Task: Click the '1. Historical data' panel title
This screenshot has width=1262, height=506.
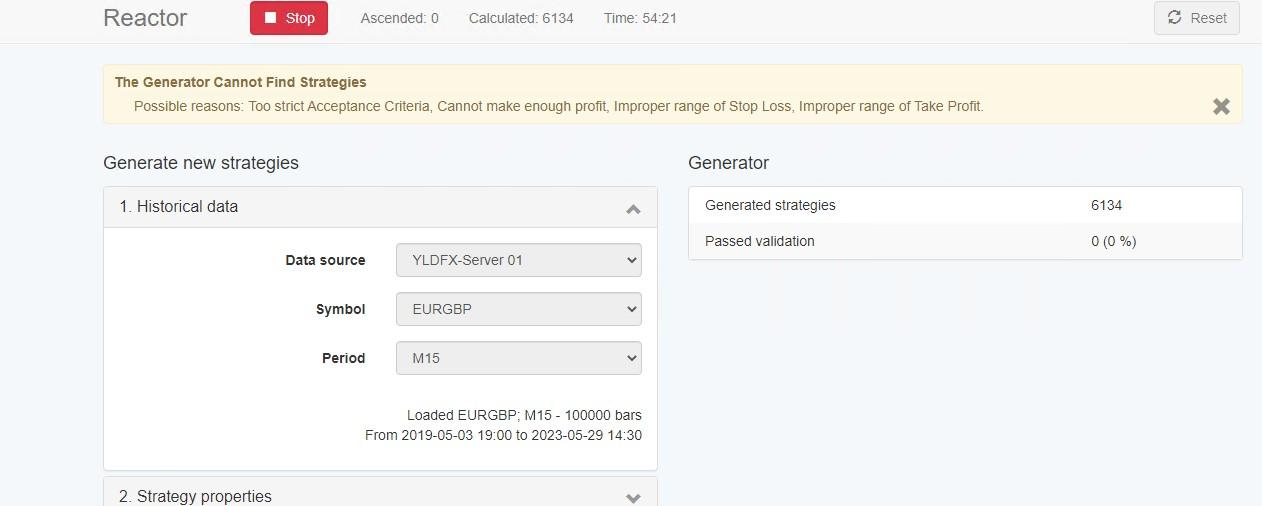Action: coord(179,206)
